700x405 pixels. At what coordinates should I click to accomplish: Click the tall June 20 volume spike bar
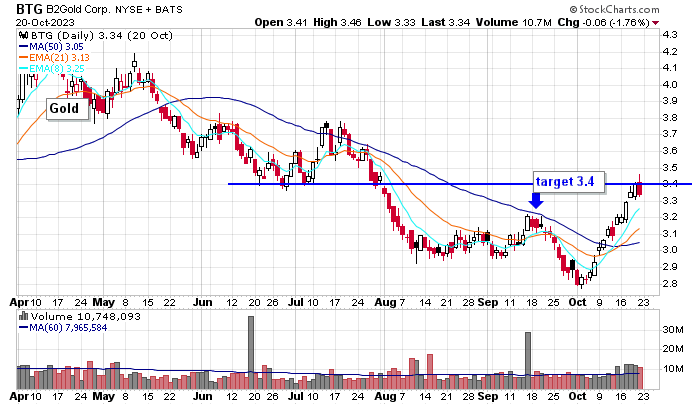(251, 352)
